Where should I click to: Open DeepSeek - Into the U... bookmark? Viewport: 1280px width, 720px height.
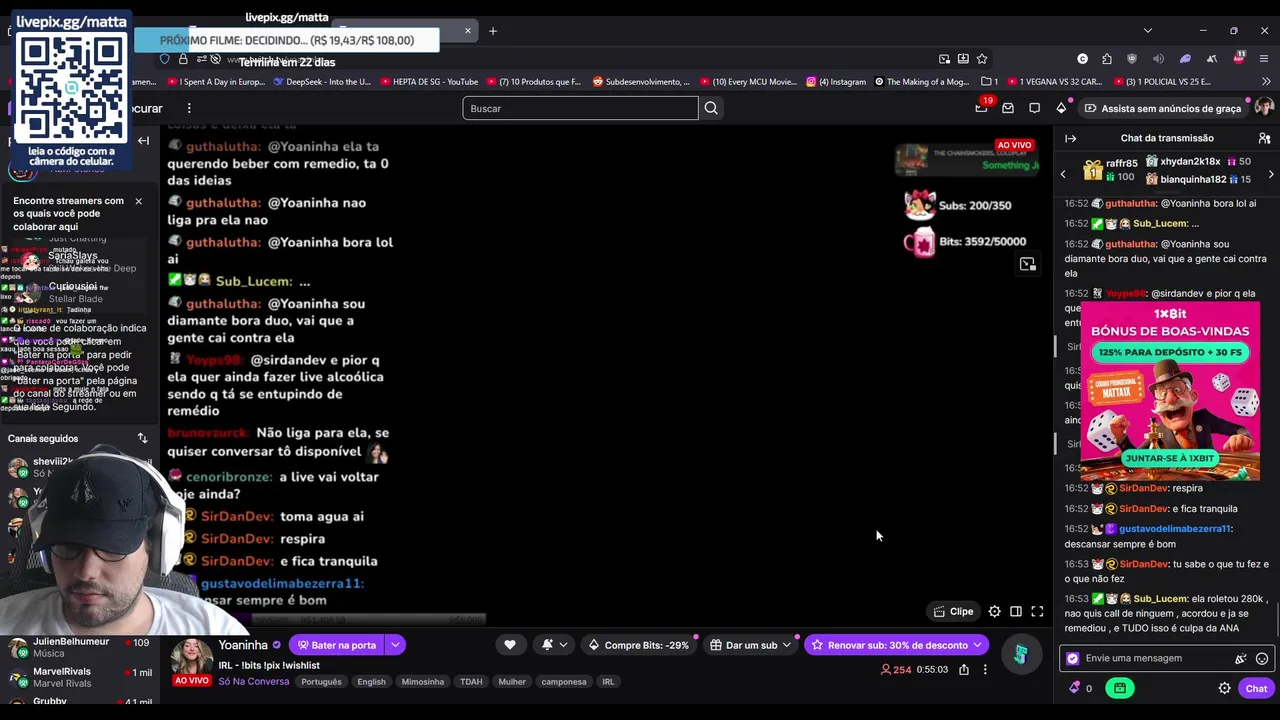(321, 82)
